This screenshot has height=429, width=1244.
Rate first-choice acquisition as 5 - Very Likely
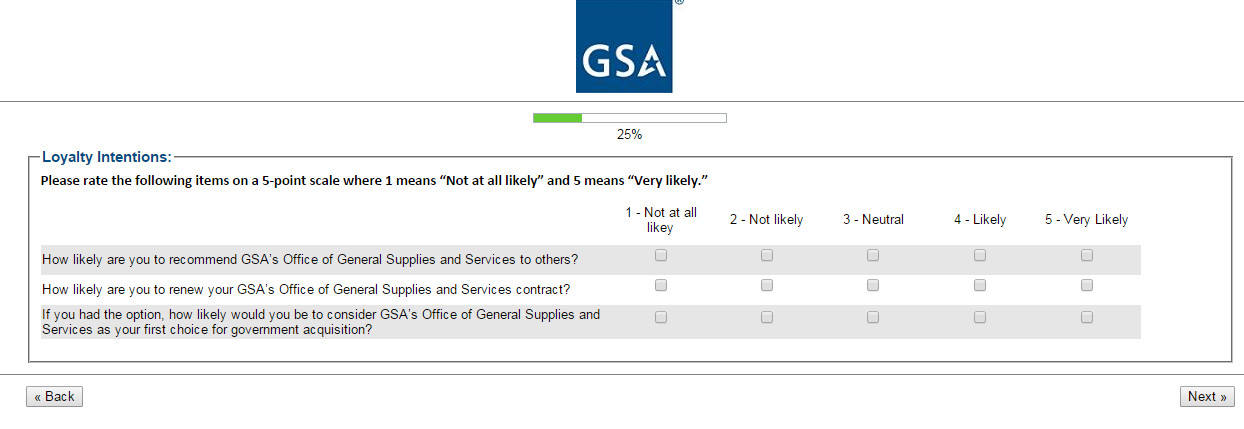(1087, 317)
